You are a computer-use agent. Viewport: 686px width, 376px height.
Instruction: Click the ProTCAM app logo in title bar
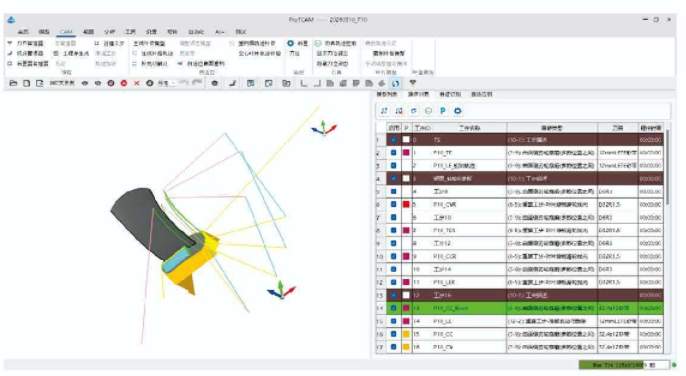pos(11,20)
